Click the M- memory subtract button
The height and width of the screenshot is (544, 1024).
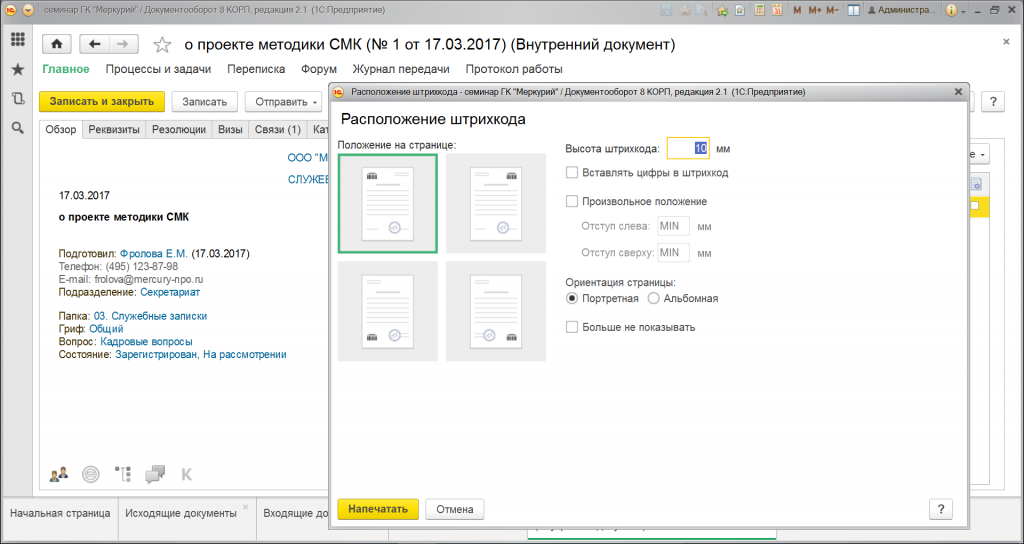(832, 10)
